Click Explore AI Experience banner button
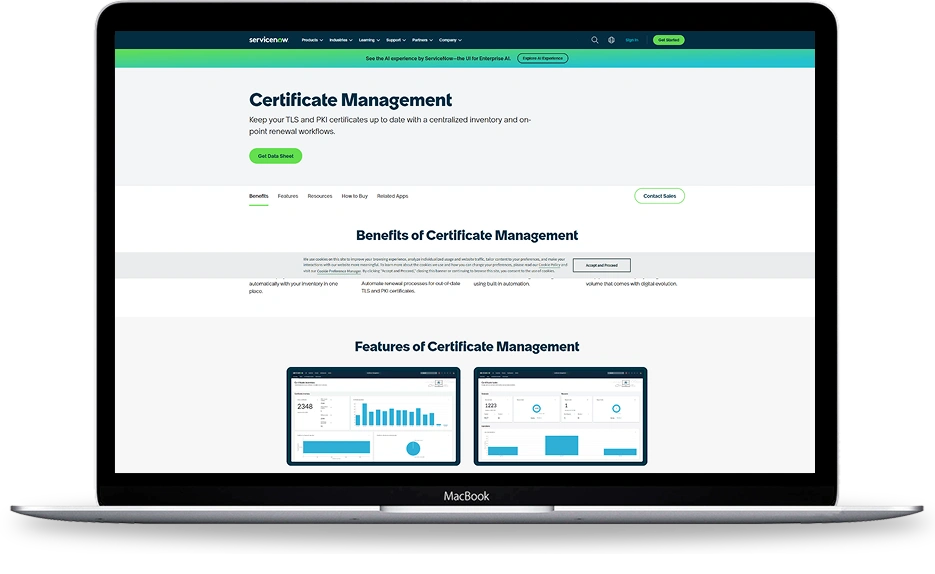The image size is (935, 574). [543, 58]
